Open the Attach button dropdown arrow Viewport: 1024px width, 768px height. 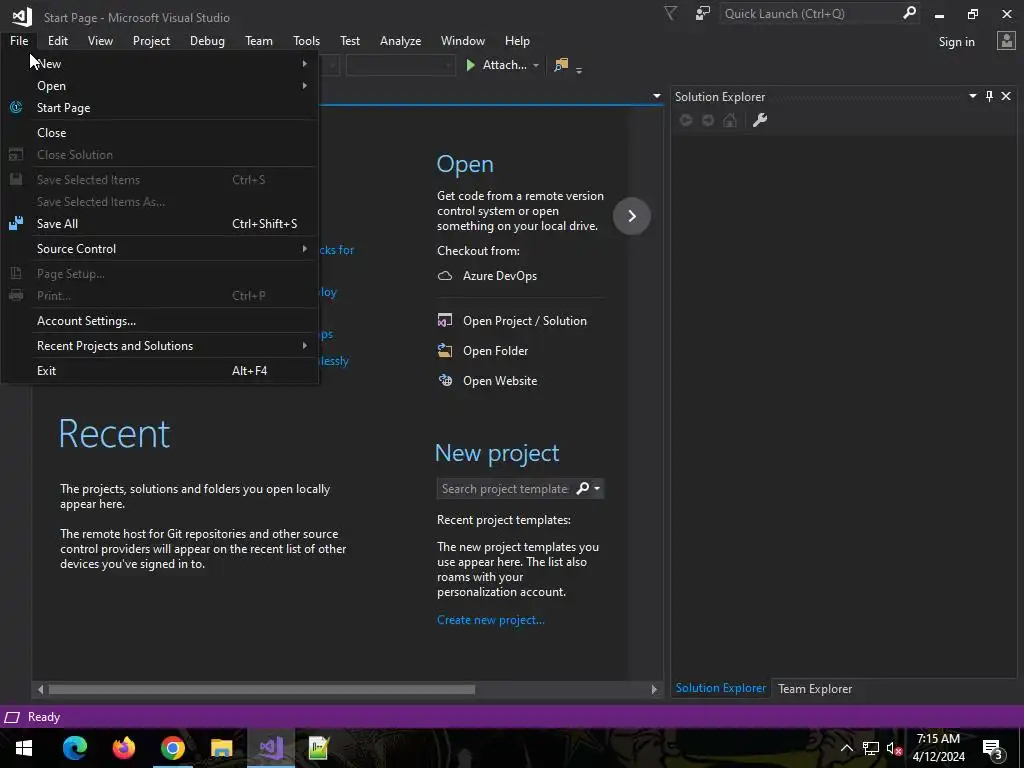[536, 65]
